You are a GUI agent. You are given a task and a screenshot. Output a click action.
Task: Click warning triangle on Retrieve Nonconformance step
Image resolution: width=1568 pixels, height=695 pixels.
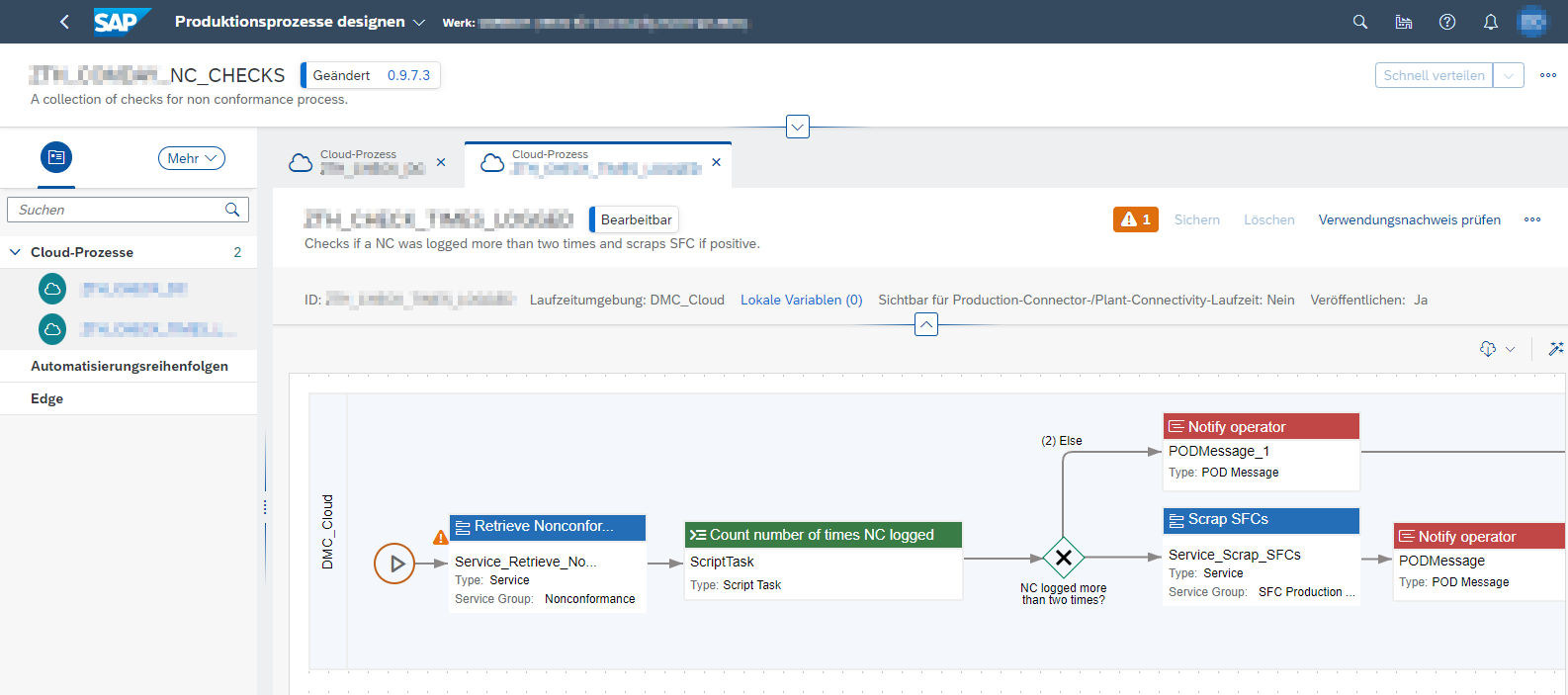point(441,537)
